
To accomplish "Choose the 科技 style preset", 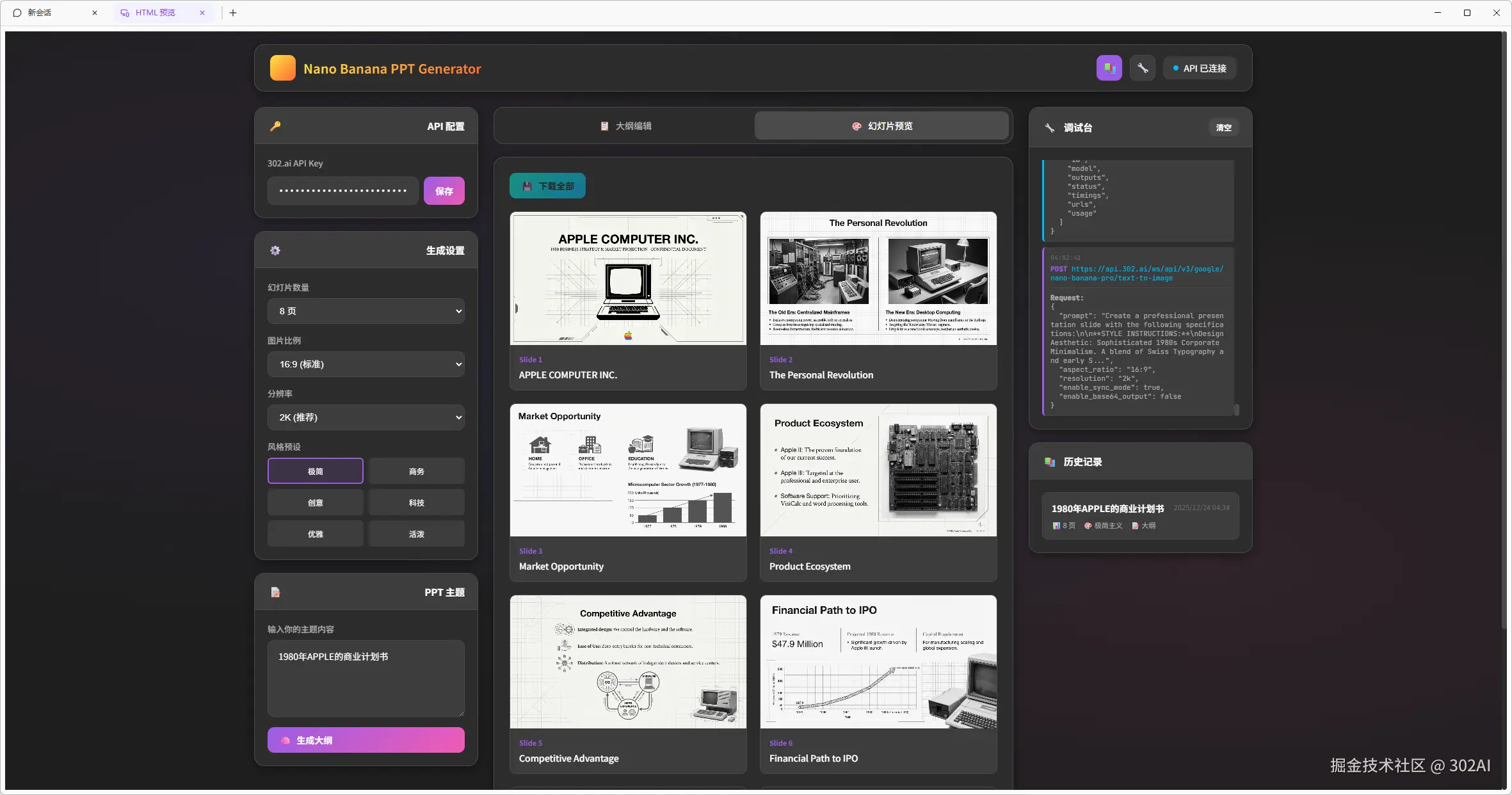I will coord(416,502).
